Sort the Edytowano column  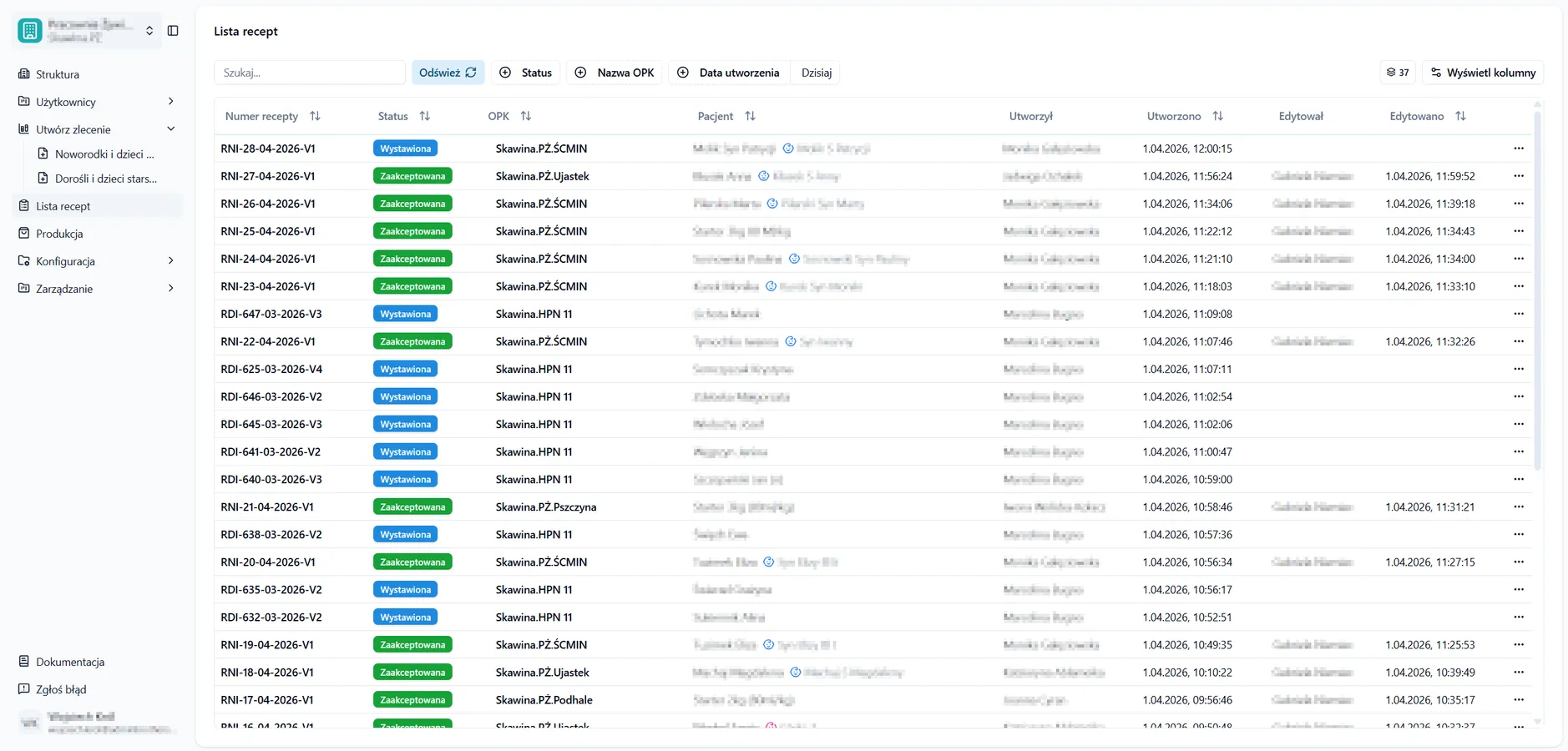coord(1460,116)
